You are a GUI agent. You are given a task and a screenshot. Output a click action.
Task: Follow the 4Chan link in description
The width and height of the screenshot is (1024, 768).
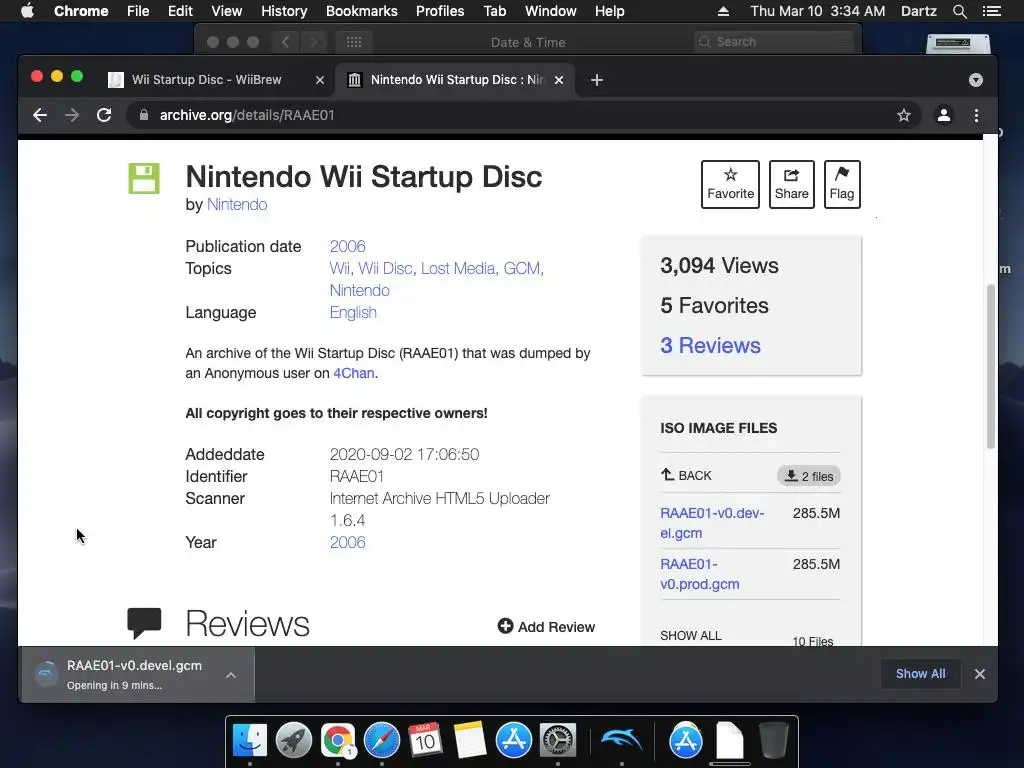point(354,373)
